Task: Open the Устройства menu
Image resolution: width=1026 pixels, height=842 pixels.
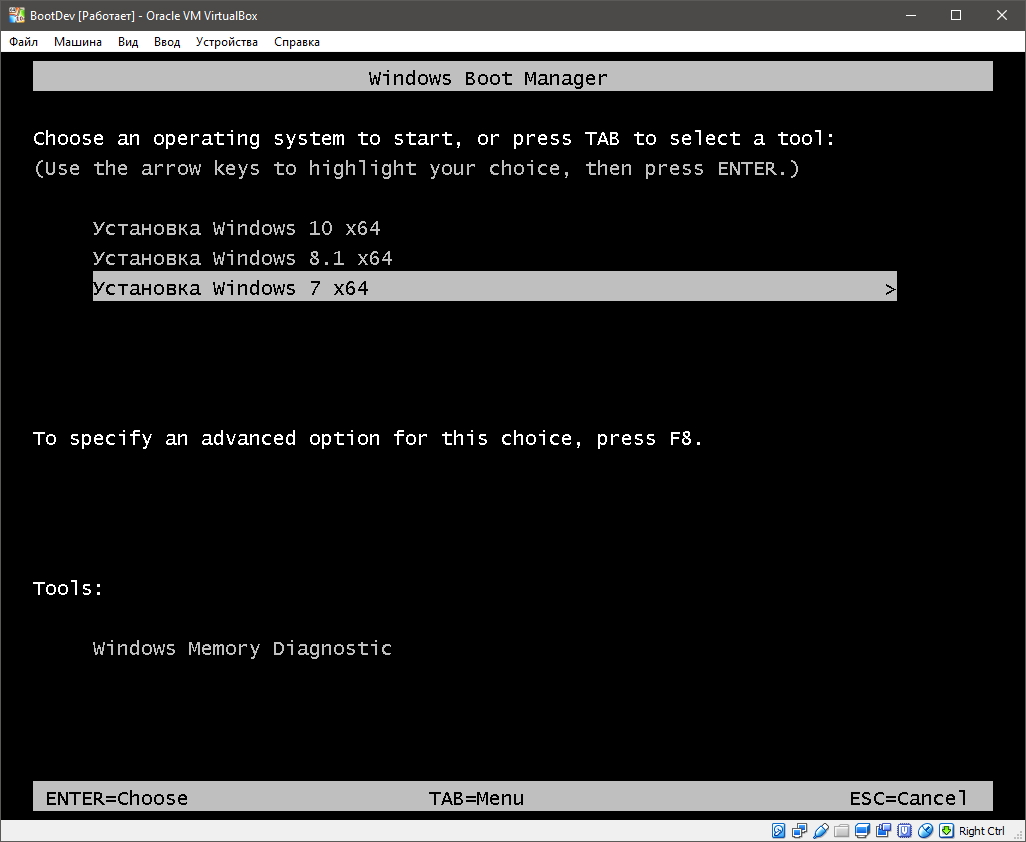Action: click(x=226, y=42)
